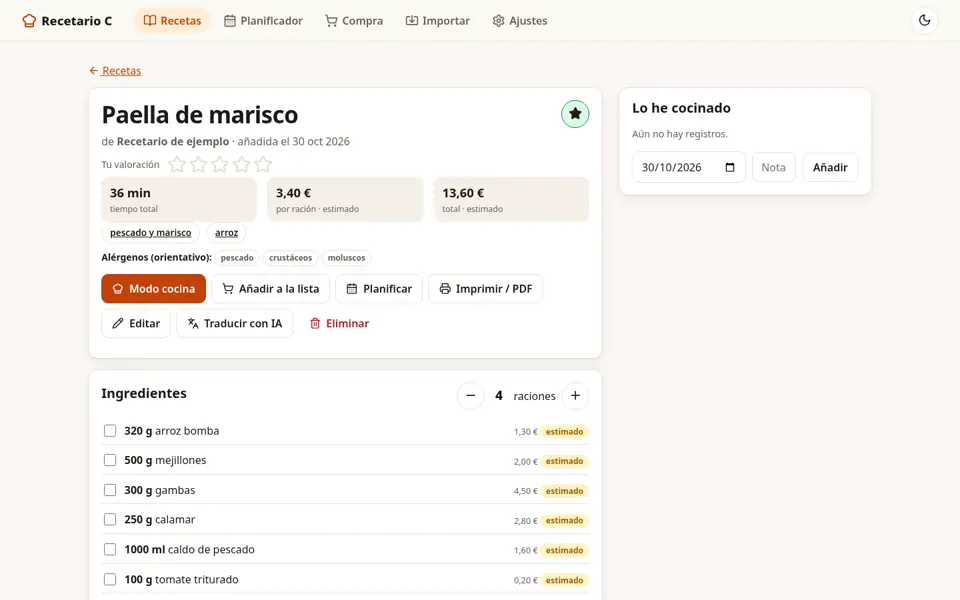This screenshot has height=600, width=960.
Task: Open calendar picker in date field
Action: tap(730, 167)
